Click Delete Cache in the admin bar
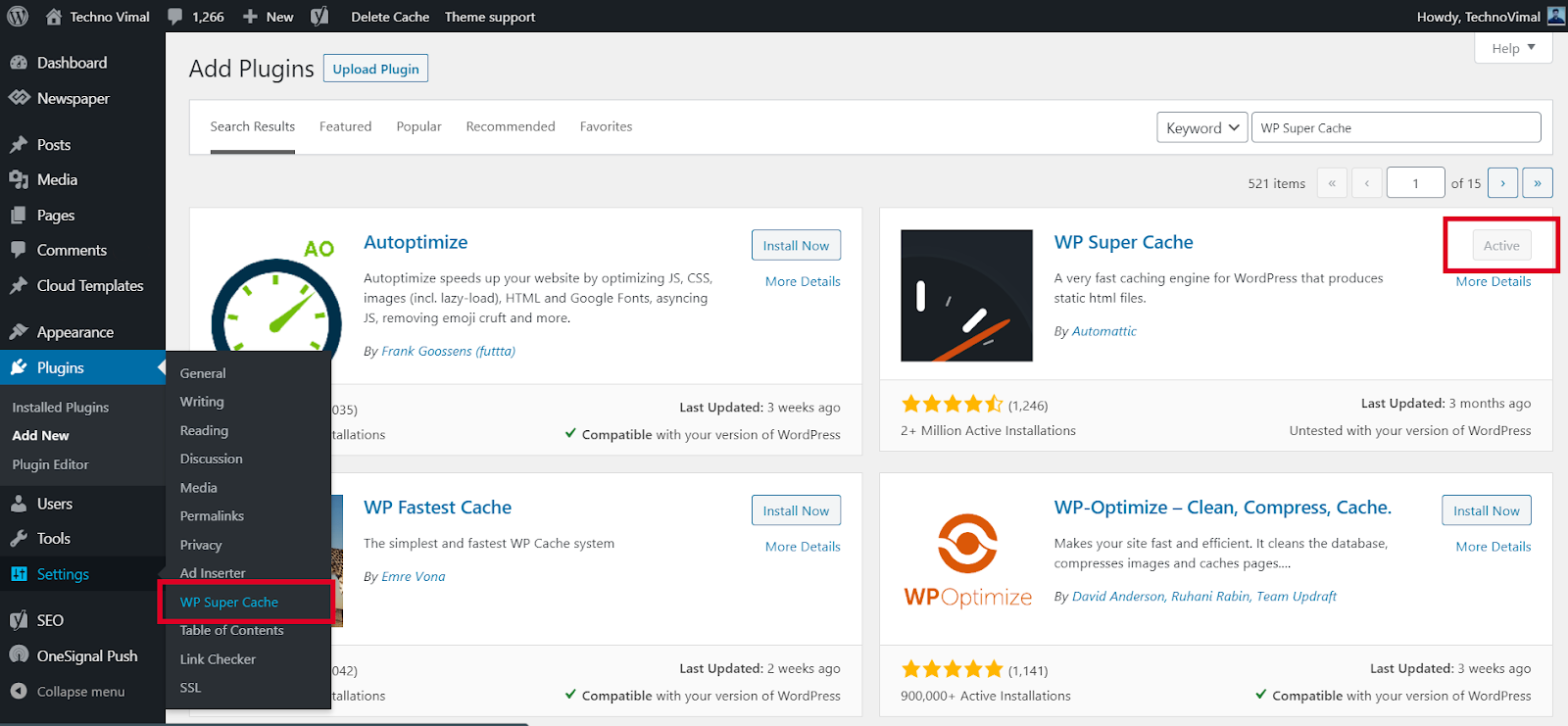The image size is (1568, 726). (x=390, y=17)
